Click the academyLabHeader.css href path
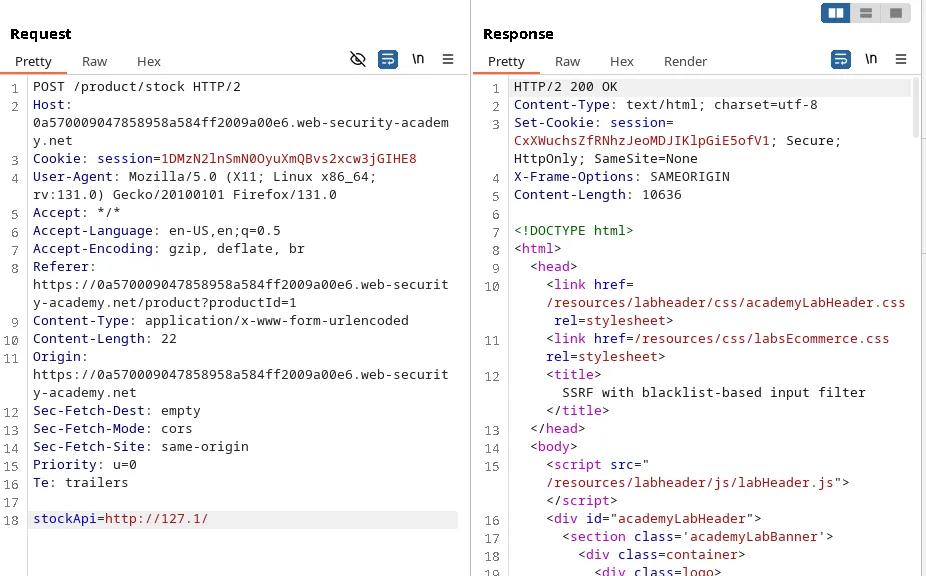This screenshot has height=576, width=926. click(x=725, y=303)
